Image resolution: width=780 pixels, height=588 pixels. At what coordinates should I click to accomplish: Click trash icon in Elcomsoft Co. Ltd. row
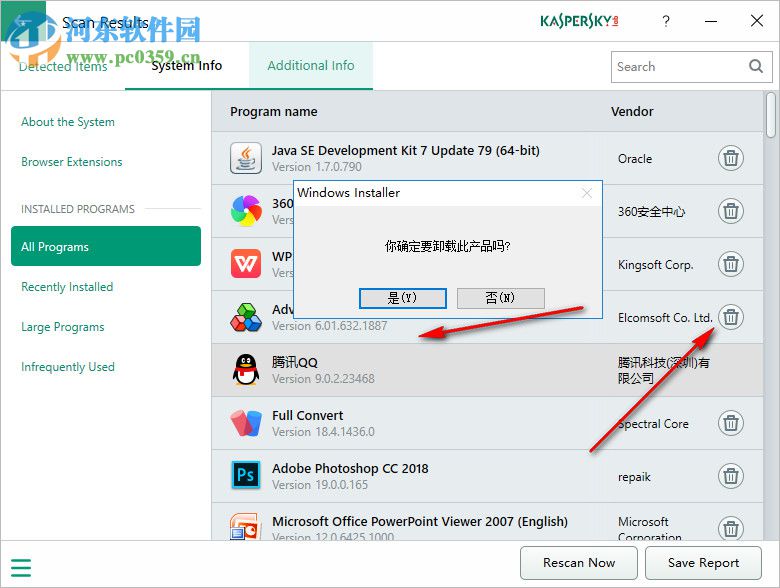click(730, 317)
